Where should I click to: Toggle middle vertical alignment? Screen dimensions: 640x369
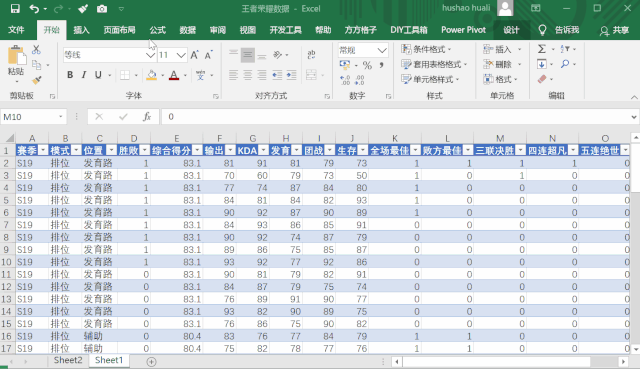point(248,55)
